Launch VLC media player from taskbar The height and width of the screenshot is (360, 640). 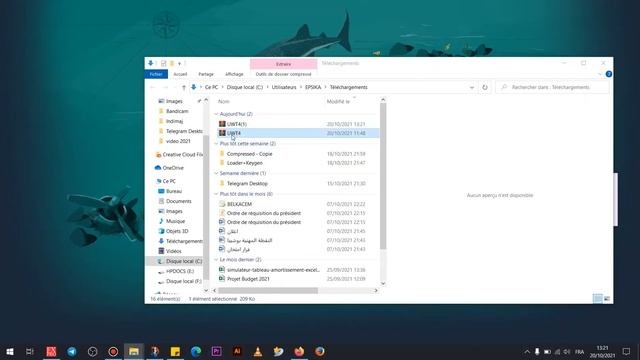258,351
